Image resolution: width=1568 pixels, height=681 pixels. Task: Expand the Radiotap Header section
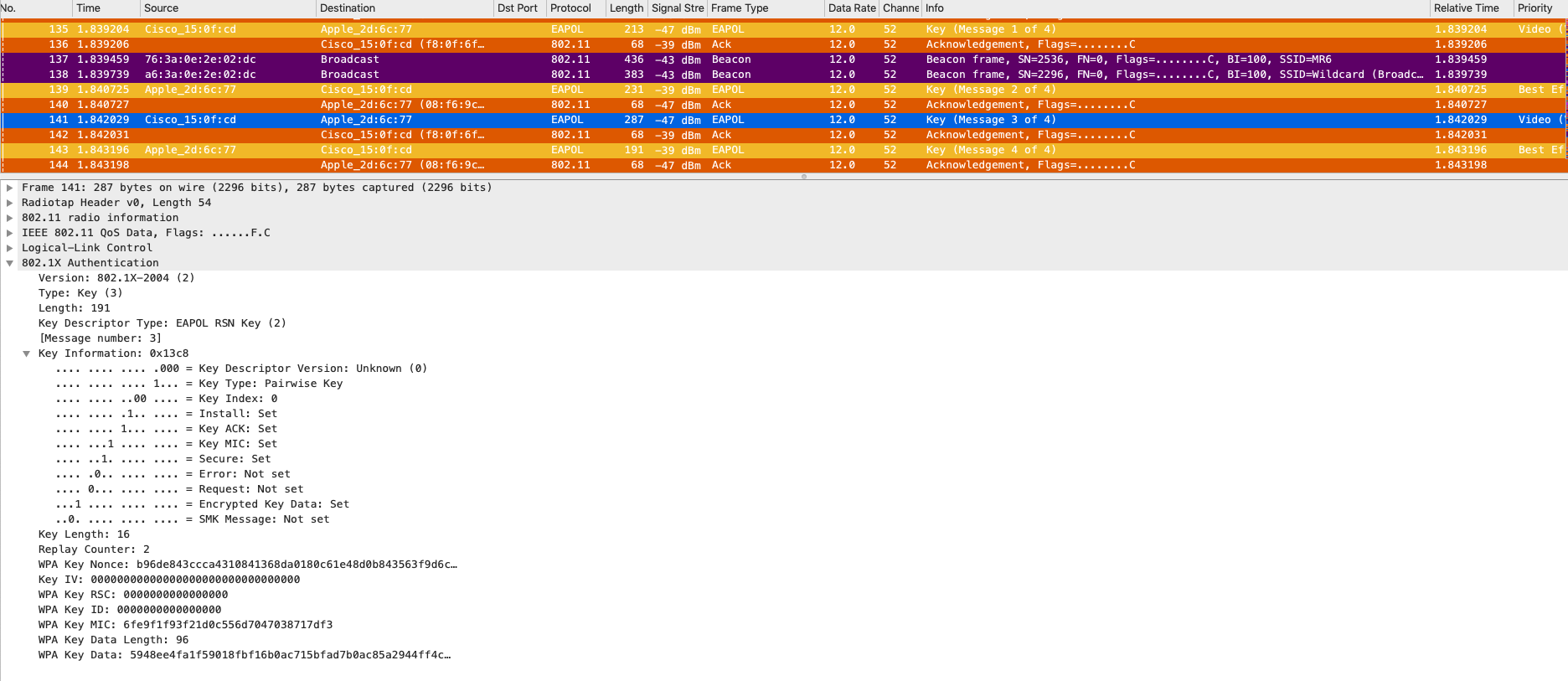10,203
